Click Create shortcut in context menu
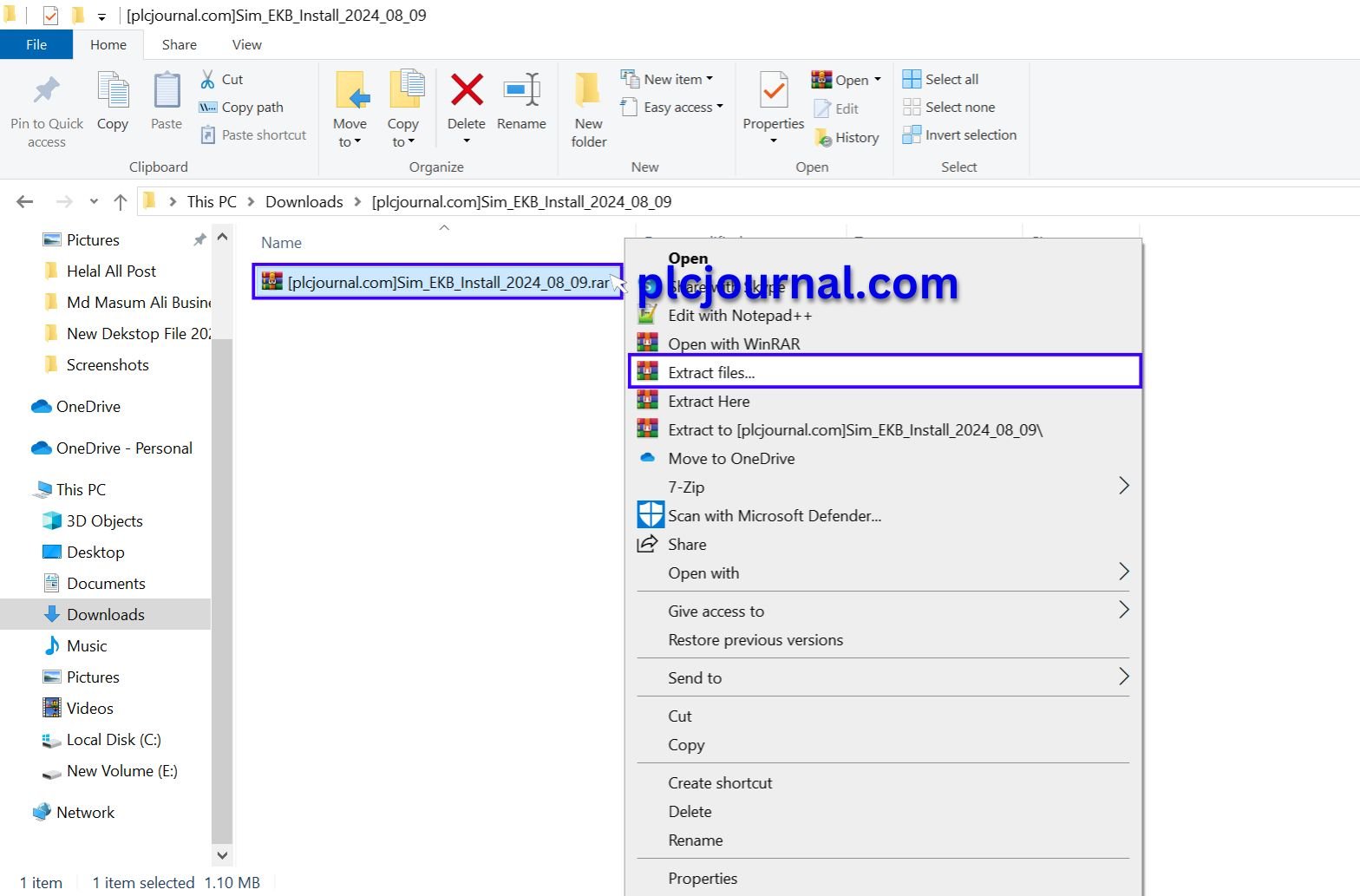 pos(884,783)
